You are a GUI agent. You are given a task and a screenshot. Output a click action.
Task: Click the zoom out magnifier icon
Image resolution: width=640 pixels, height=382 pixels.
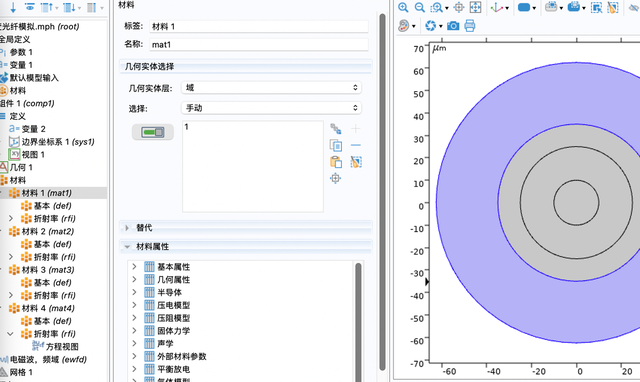[420, 7]
